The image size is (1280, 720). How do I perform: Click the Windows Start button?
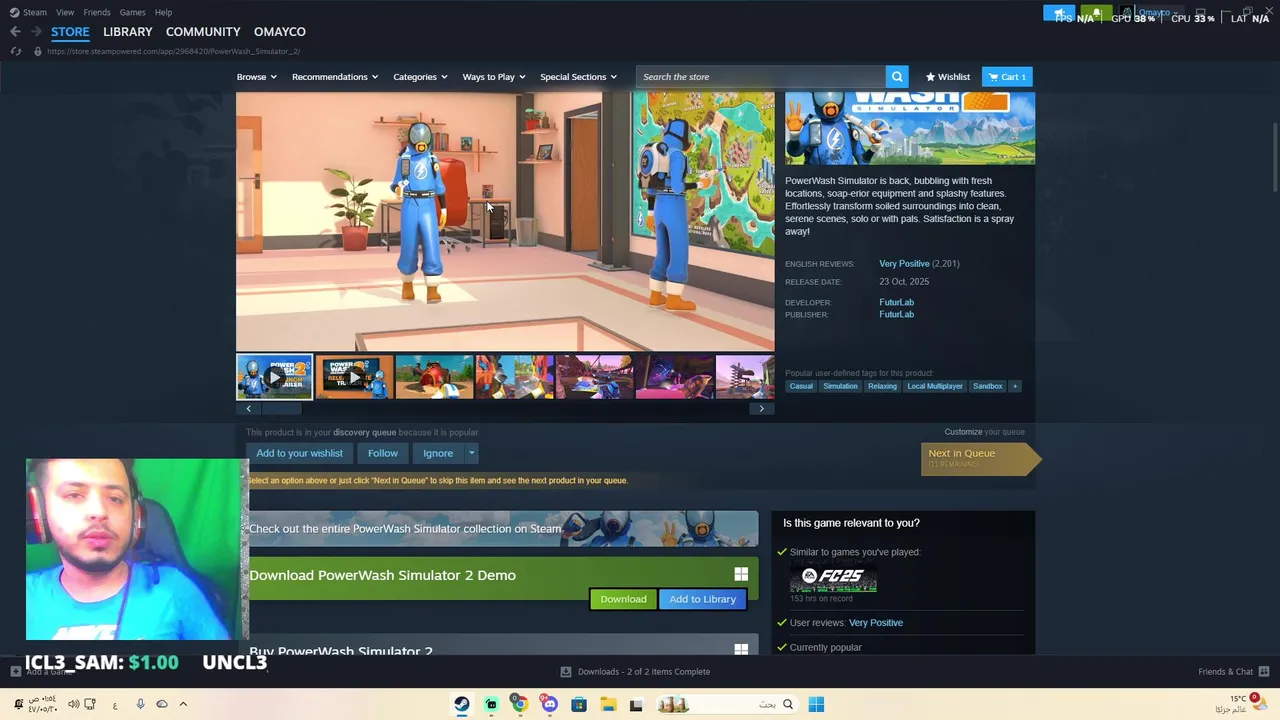click(x=816, y=704)
